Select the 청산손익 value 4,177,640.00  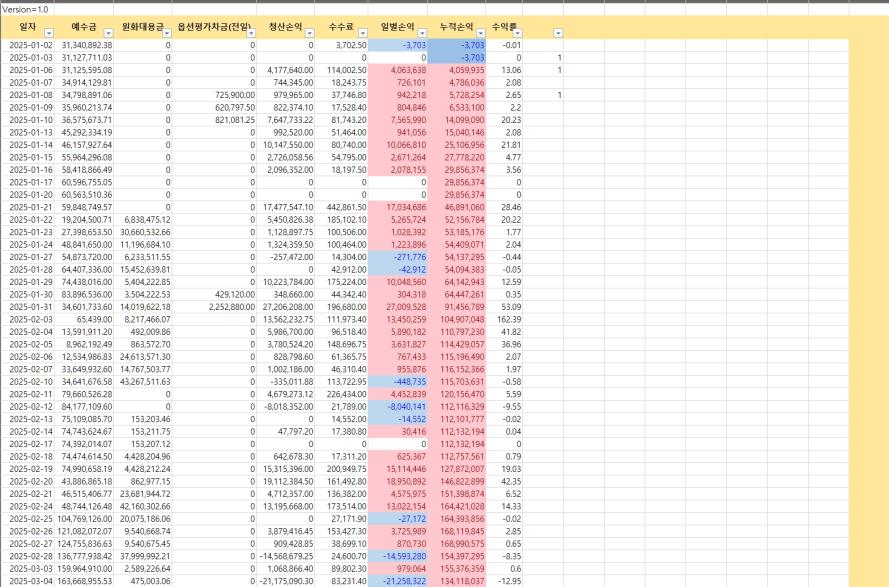tap(286, 70)
